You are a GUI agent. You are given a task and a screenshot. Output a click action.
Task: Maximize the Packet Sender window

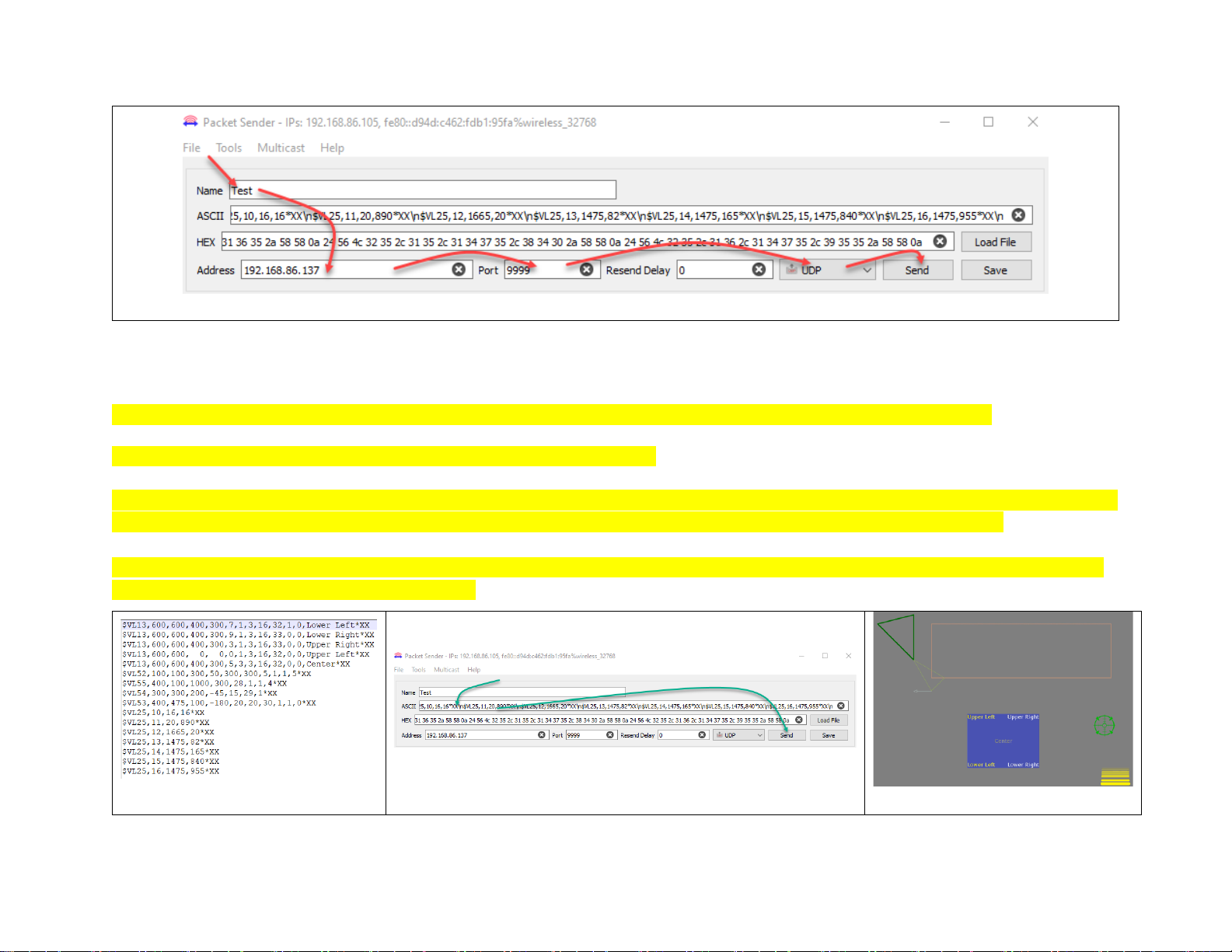coord(988,121)
